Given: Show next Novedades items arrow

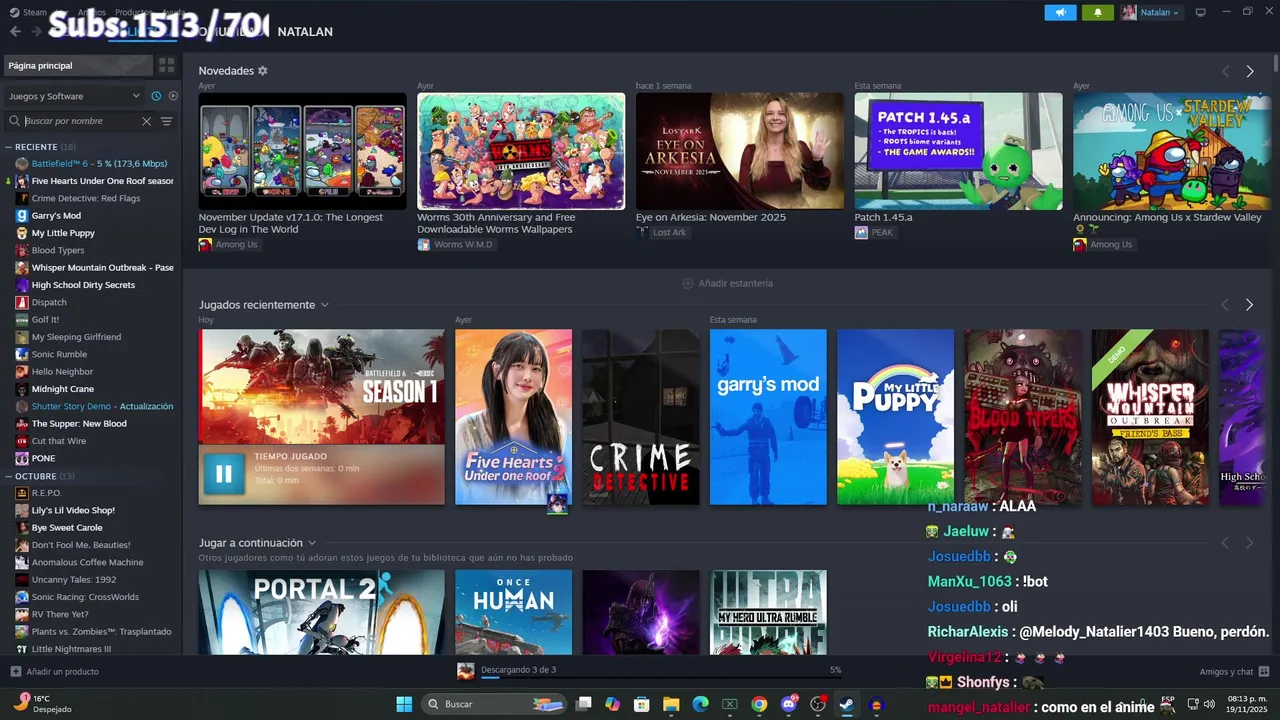Looking at the screenshot, I should [1249, 71].
